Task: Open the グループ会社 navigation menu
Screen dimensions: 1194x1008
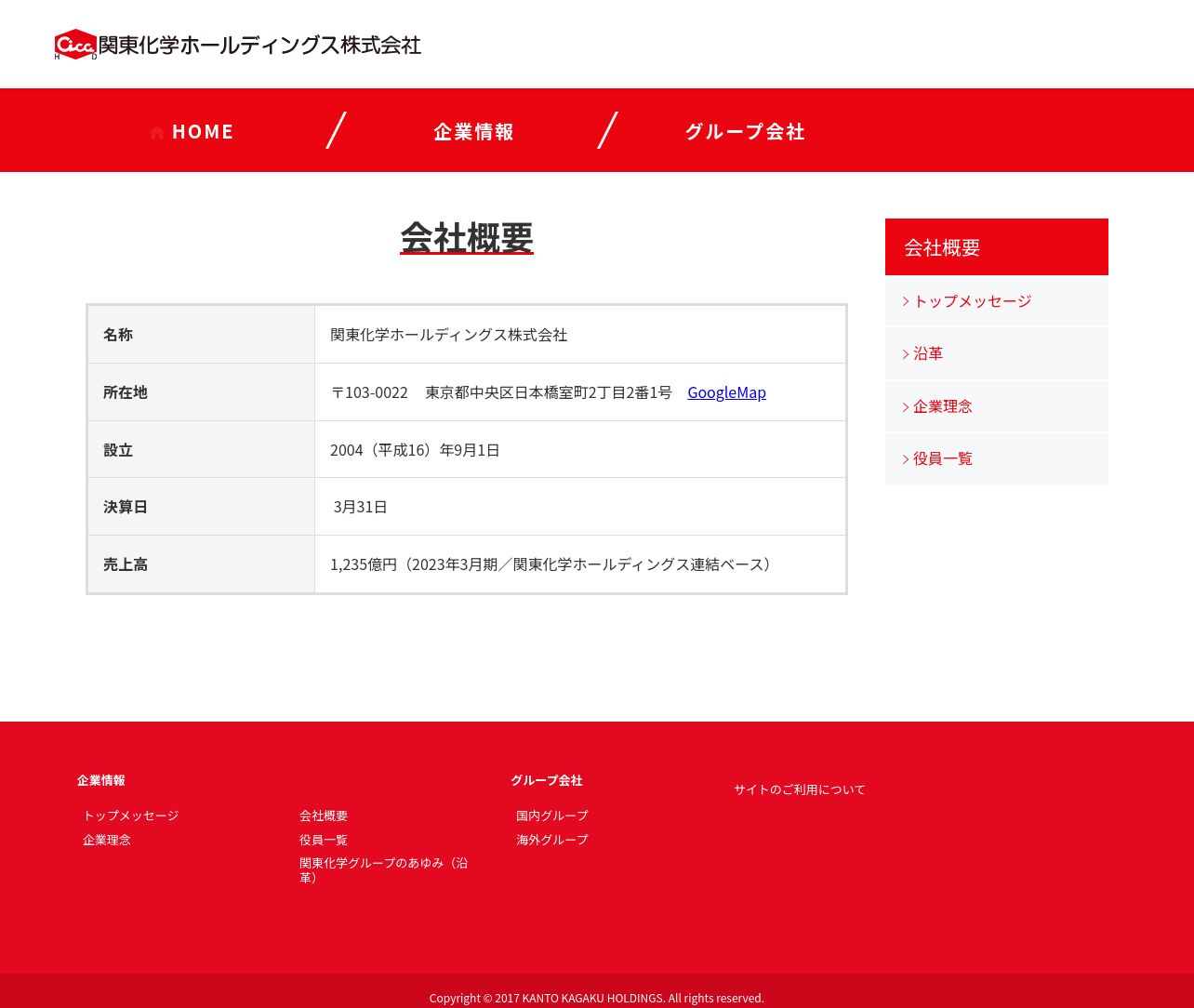Action: click(745, 132)
